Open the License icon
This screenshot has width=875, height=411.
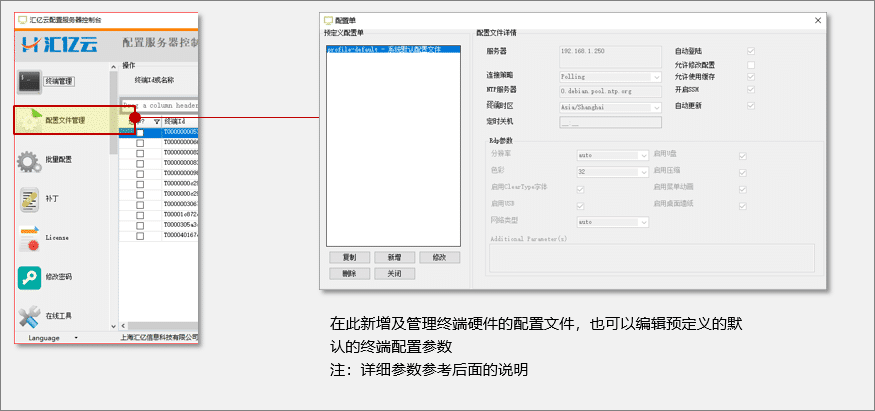tap(30, 238)
